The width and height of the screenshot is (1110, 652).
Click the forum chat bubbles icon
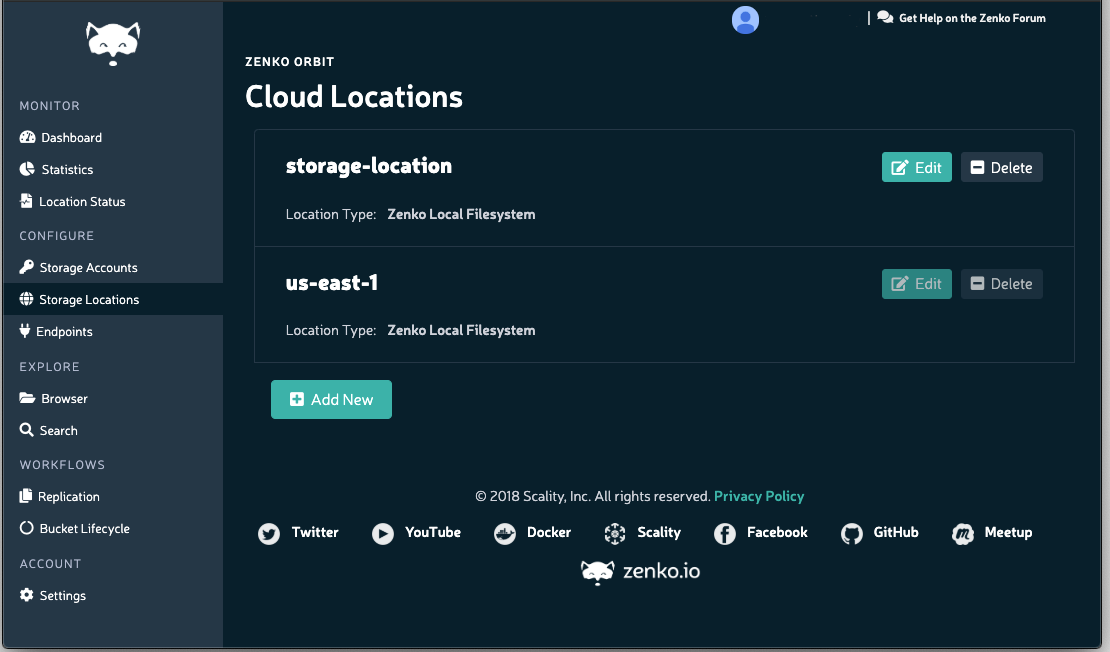click(x=885, y=18)
